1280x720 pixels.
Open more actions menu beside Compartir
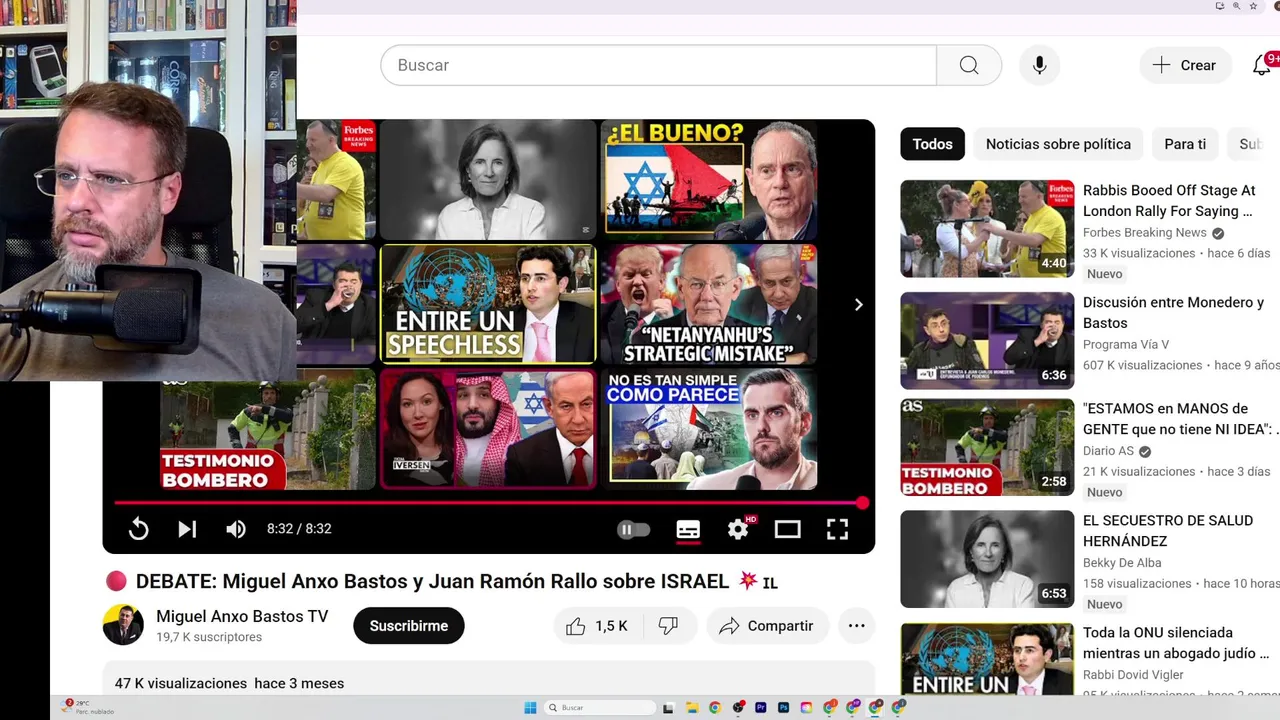(857, 626)
